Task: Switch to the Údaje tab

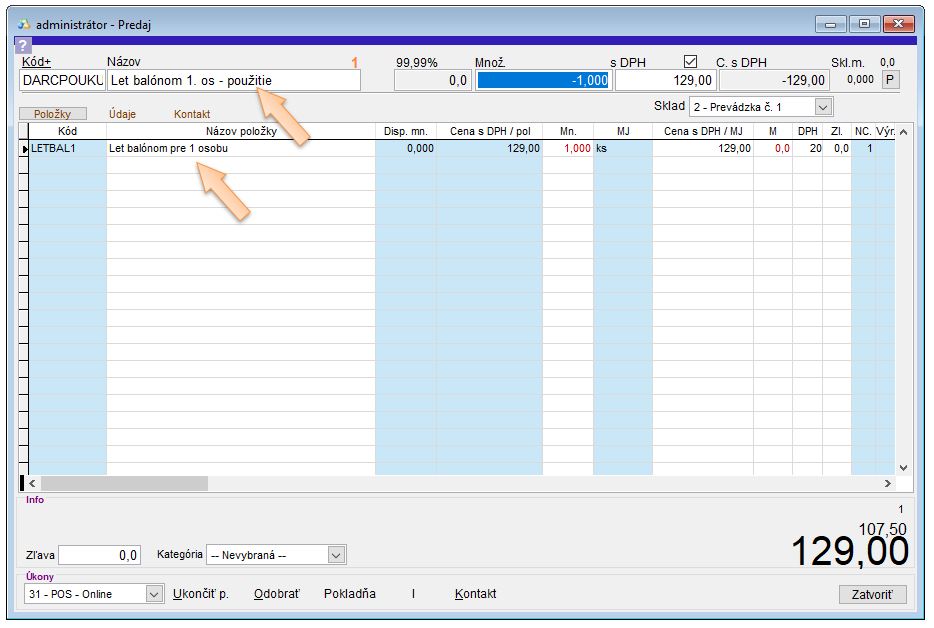Action: click(124, 114)
